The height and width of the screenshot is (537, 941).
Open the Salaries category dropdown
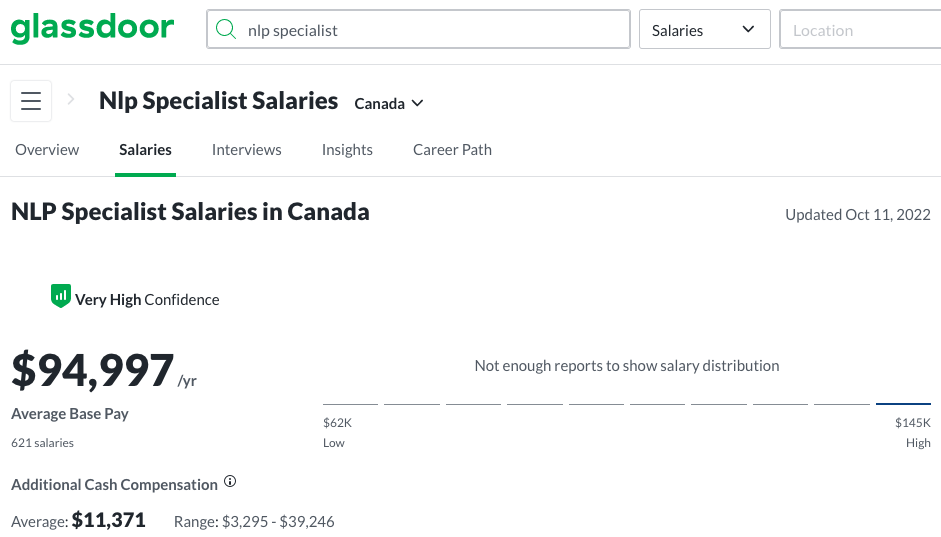705,29
